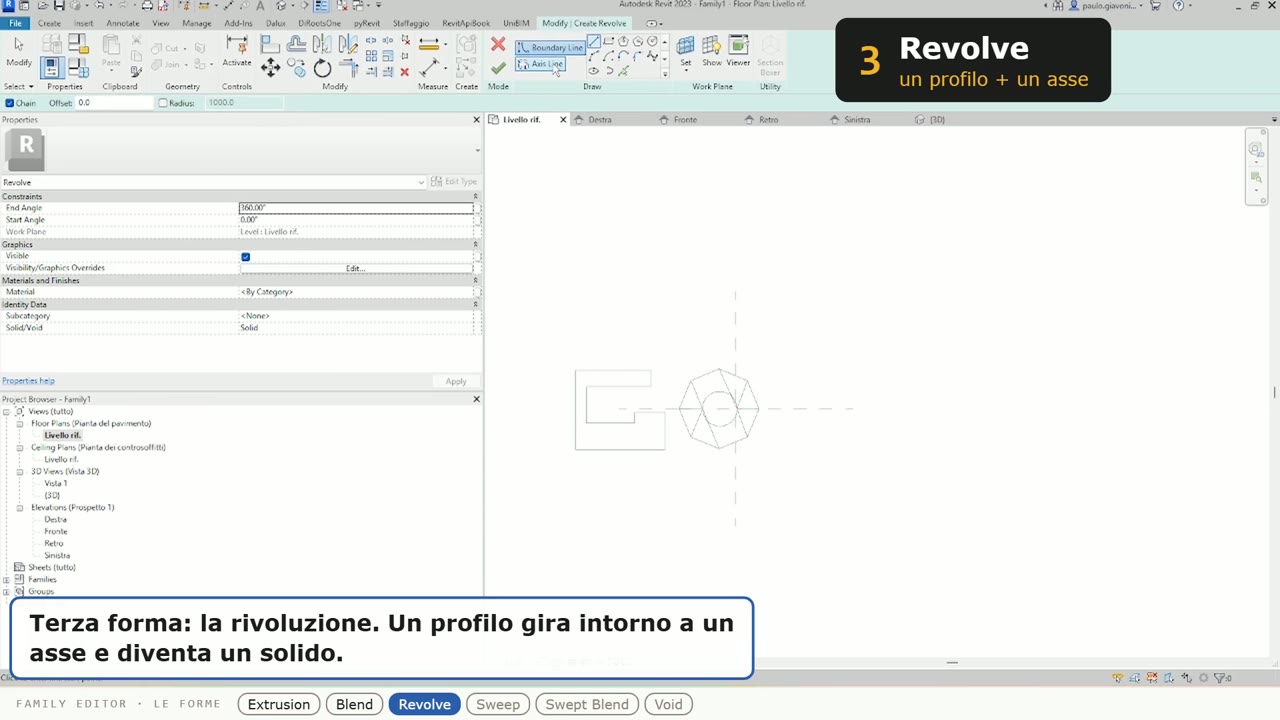Click the Undo icon in quick access toolbar

98,6
